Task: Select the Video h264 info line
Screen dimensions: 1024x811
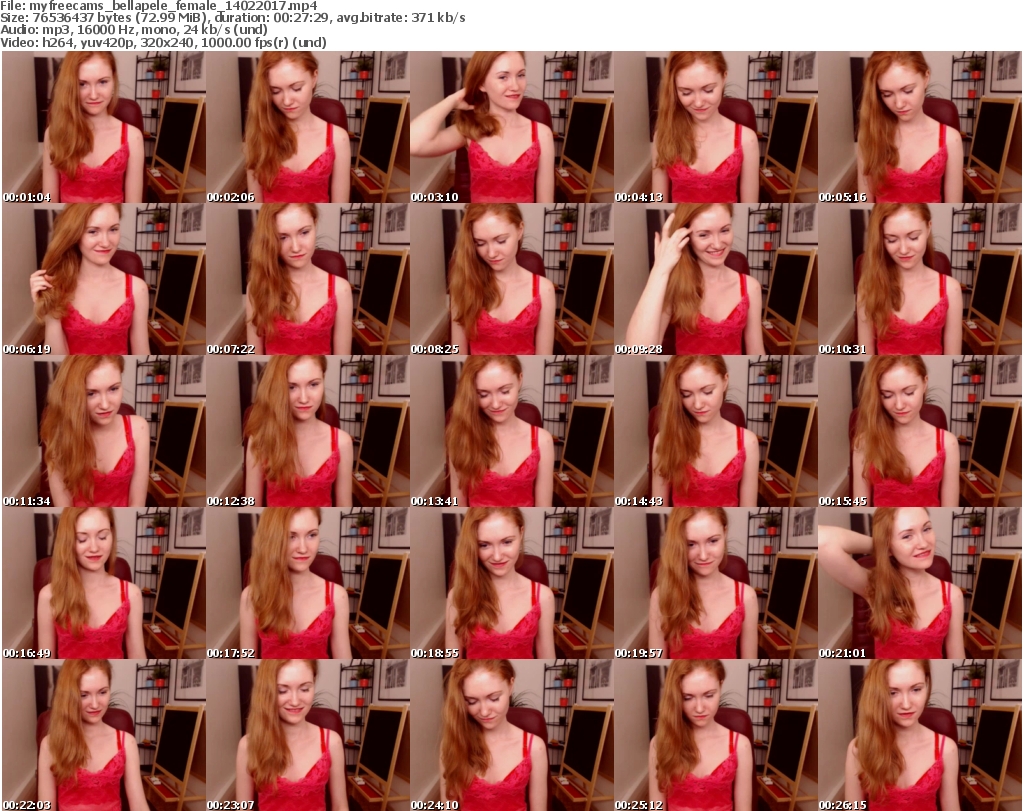Action: 163,42
